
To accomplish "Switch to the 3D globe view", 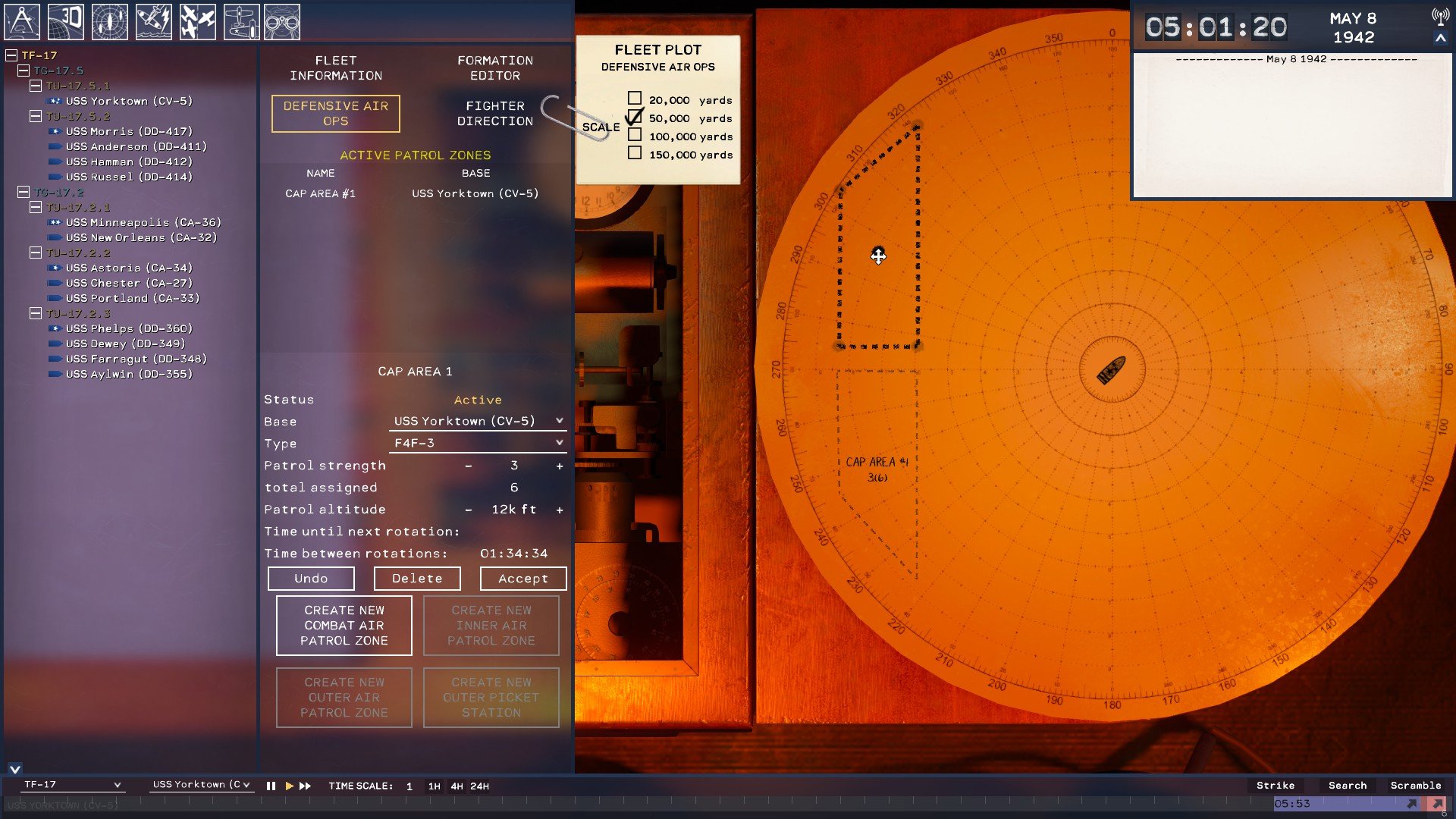I will [x=65, y=21].
